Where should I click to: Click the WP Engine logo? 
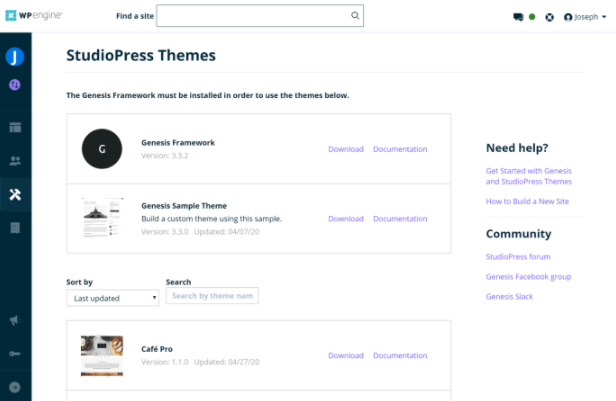coord(33,15)
